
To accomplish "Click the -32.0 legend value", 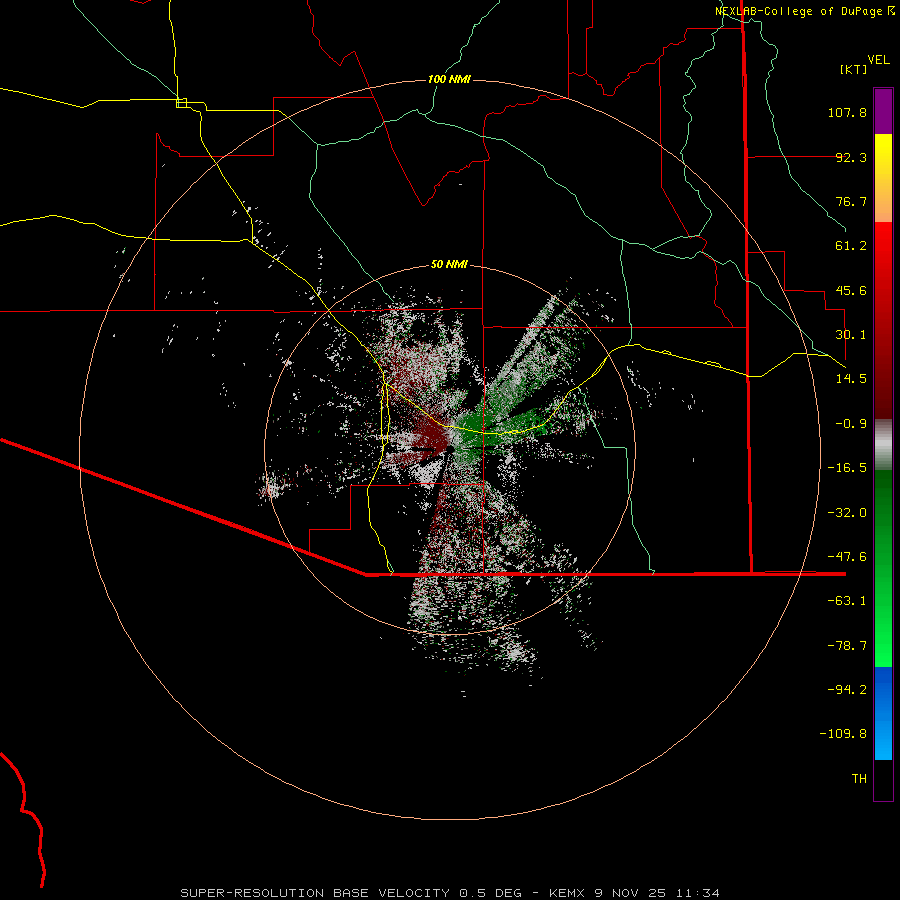I will [x=847, y=513].
